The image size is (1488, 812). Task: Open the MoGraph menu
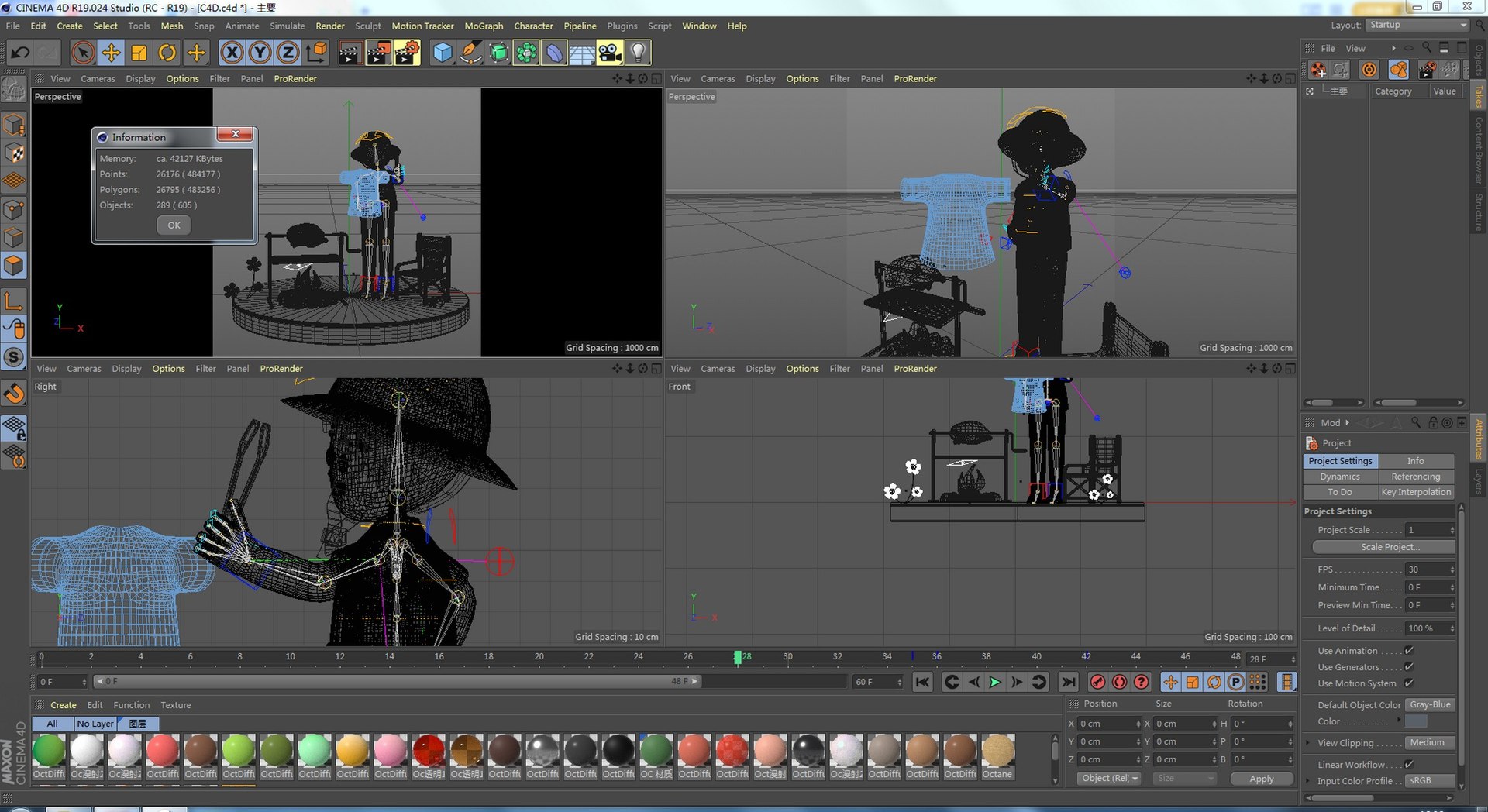click(x=484, y=26)
